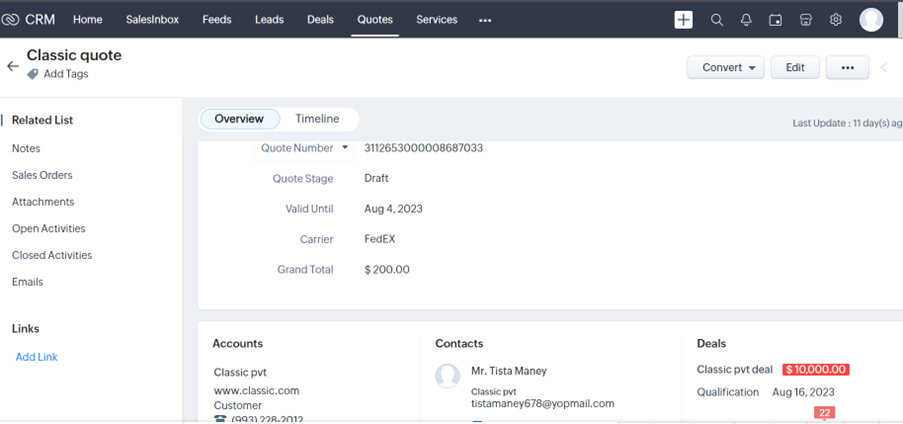Open the Services module
Image resolution: width=903 pixels, height=424 pixels.
437,20
